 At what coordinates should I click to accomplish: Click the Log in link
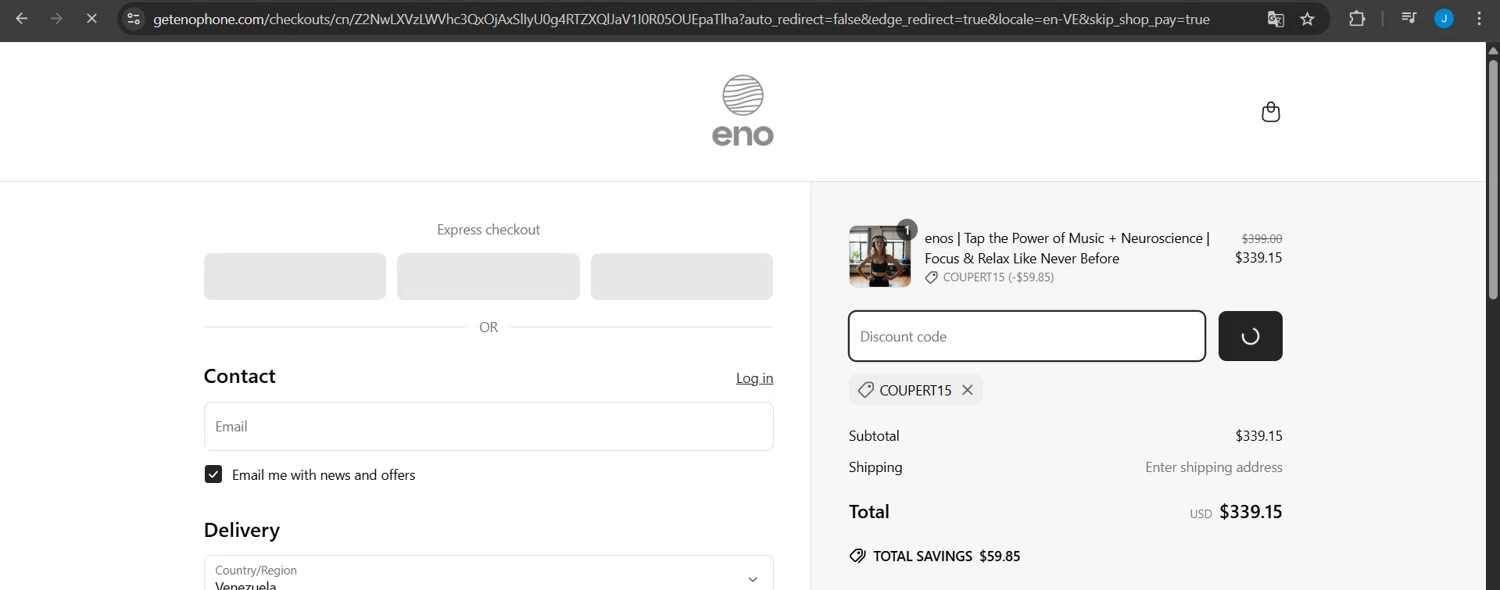(x=754, y=378)
